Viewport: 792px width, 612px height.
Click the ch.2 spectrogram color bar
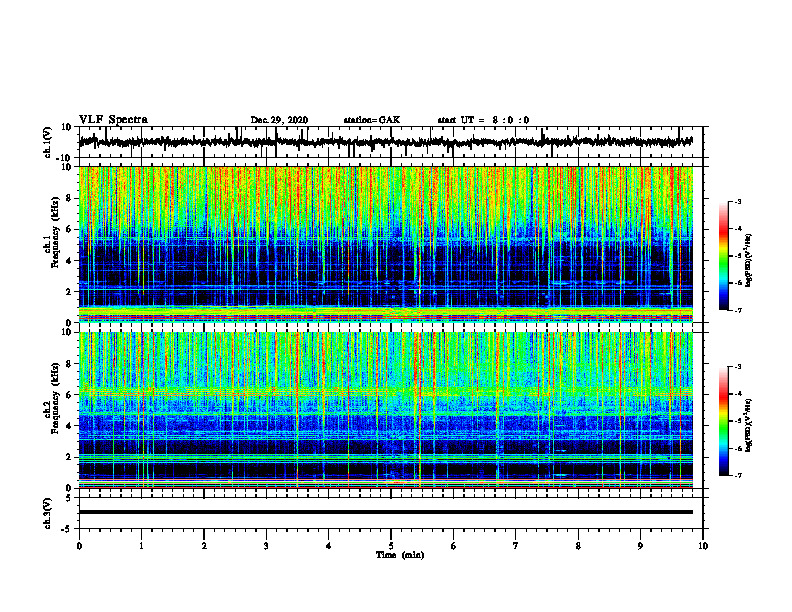tap(724, 421)
